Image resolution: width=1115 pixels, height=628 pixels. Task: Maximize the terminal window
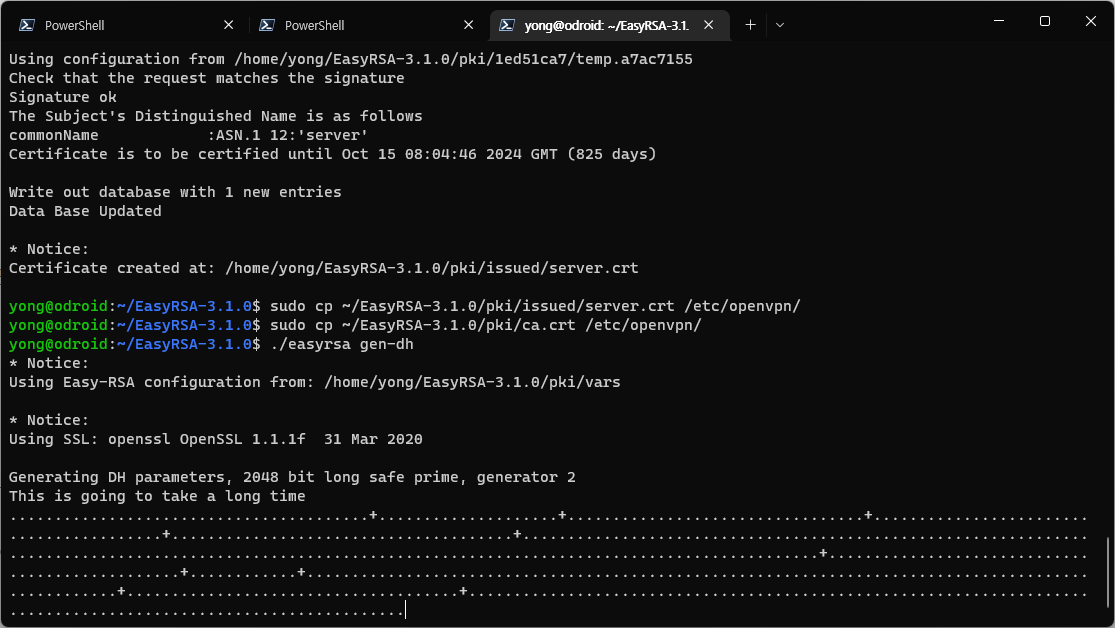[1045, 21]
